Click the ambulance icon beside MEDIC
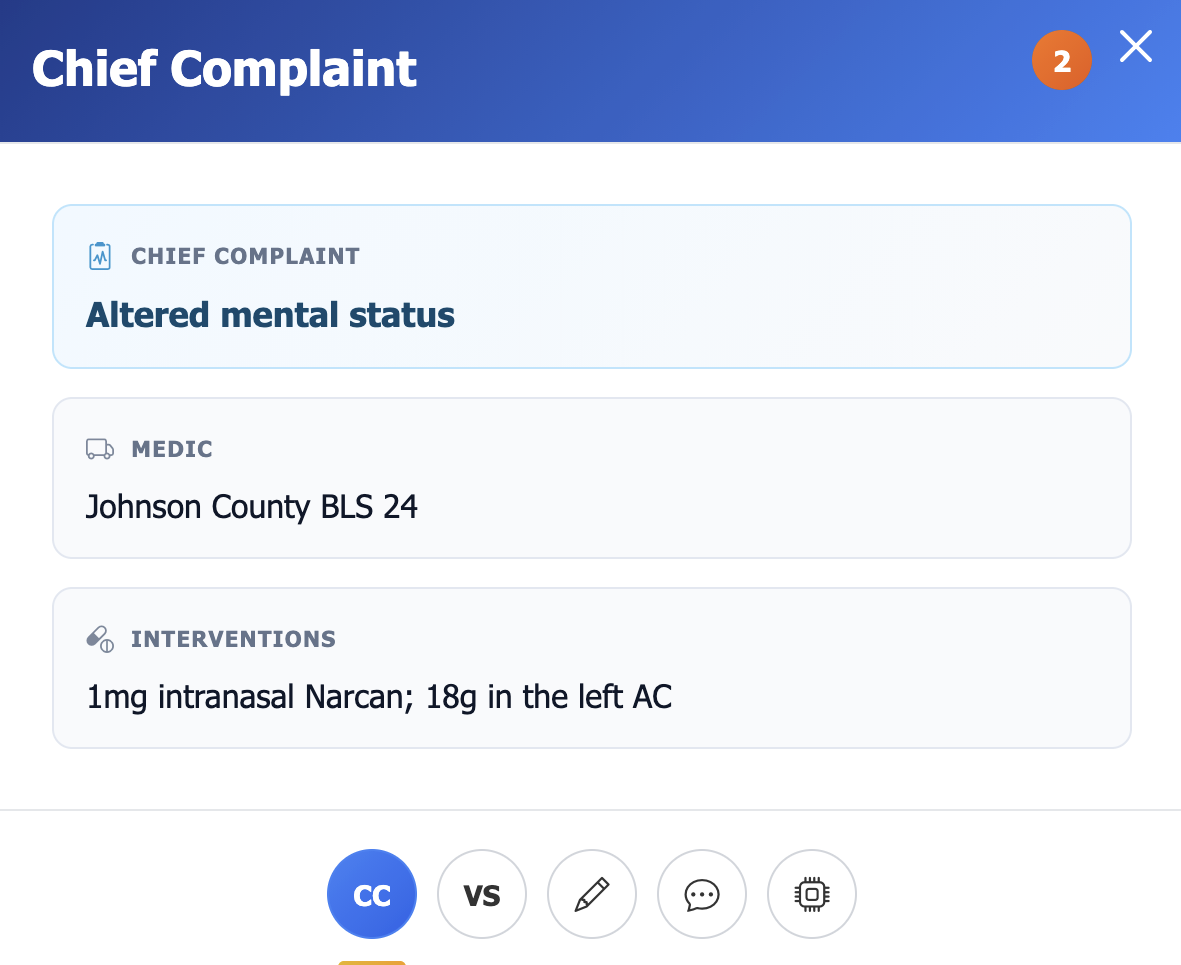This screenshot has width=1181, height=965. coord(98,448)
